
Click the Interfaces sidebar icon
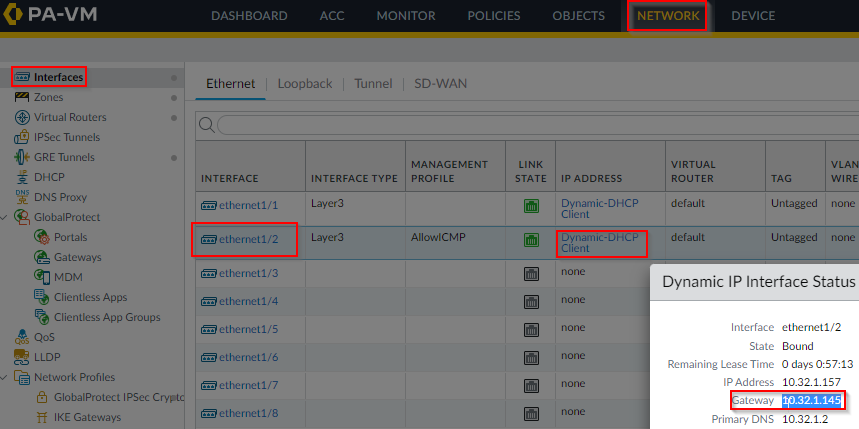pyautogui.click(x=22, y=77)
